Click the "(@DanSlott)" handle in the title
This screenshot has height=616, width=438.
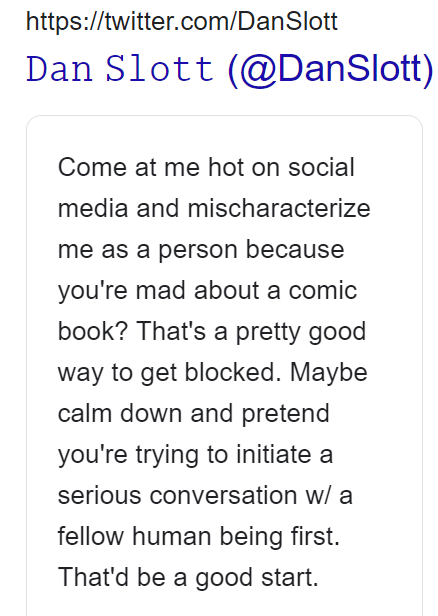(330, 70)
